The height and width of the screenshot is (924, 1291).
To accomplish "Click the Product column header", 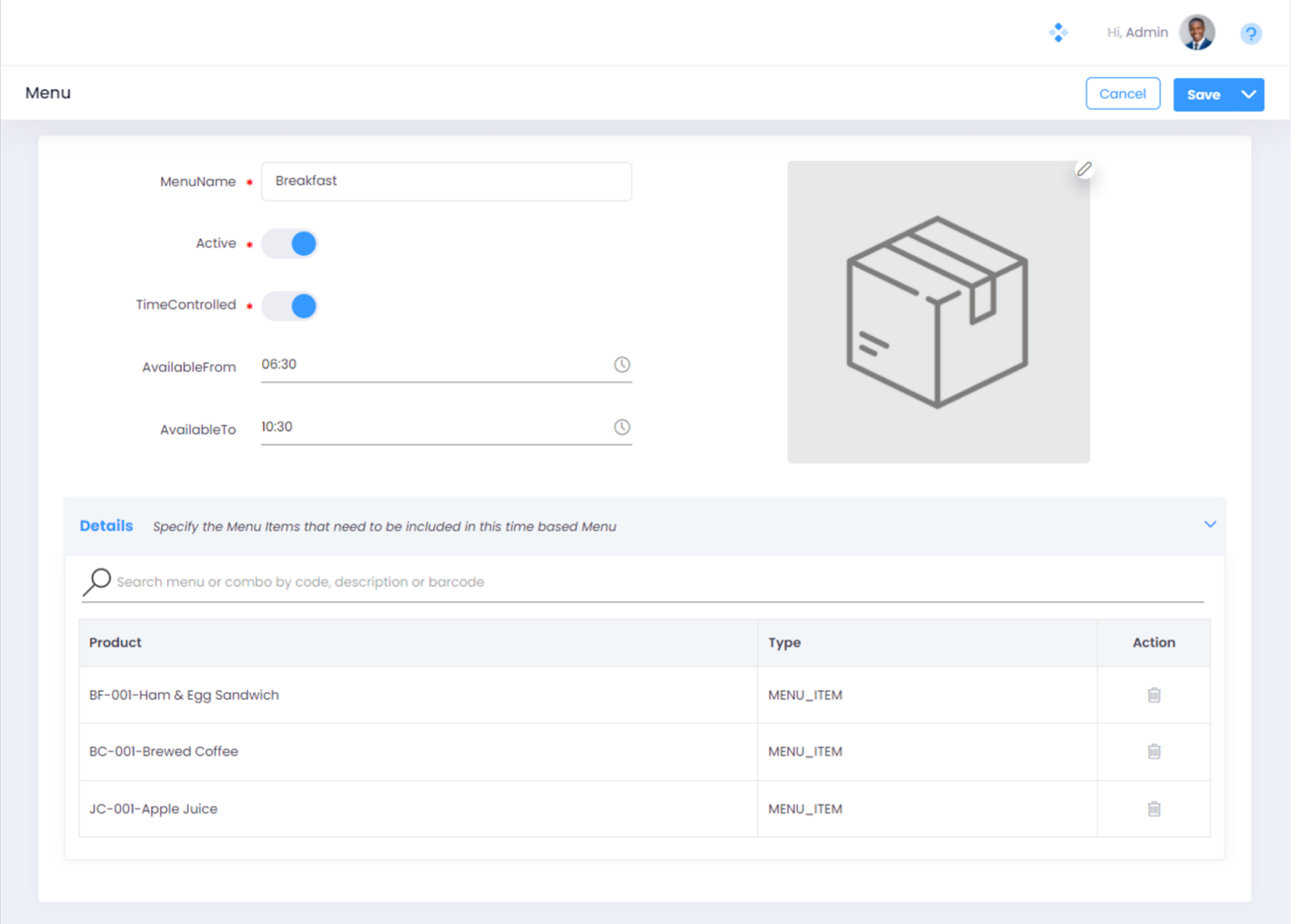I will pos(115,642).
